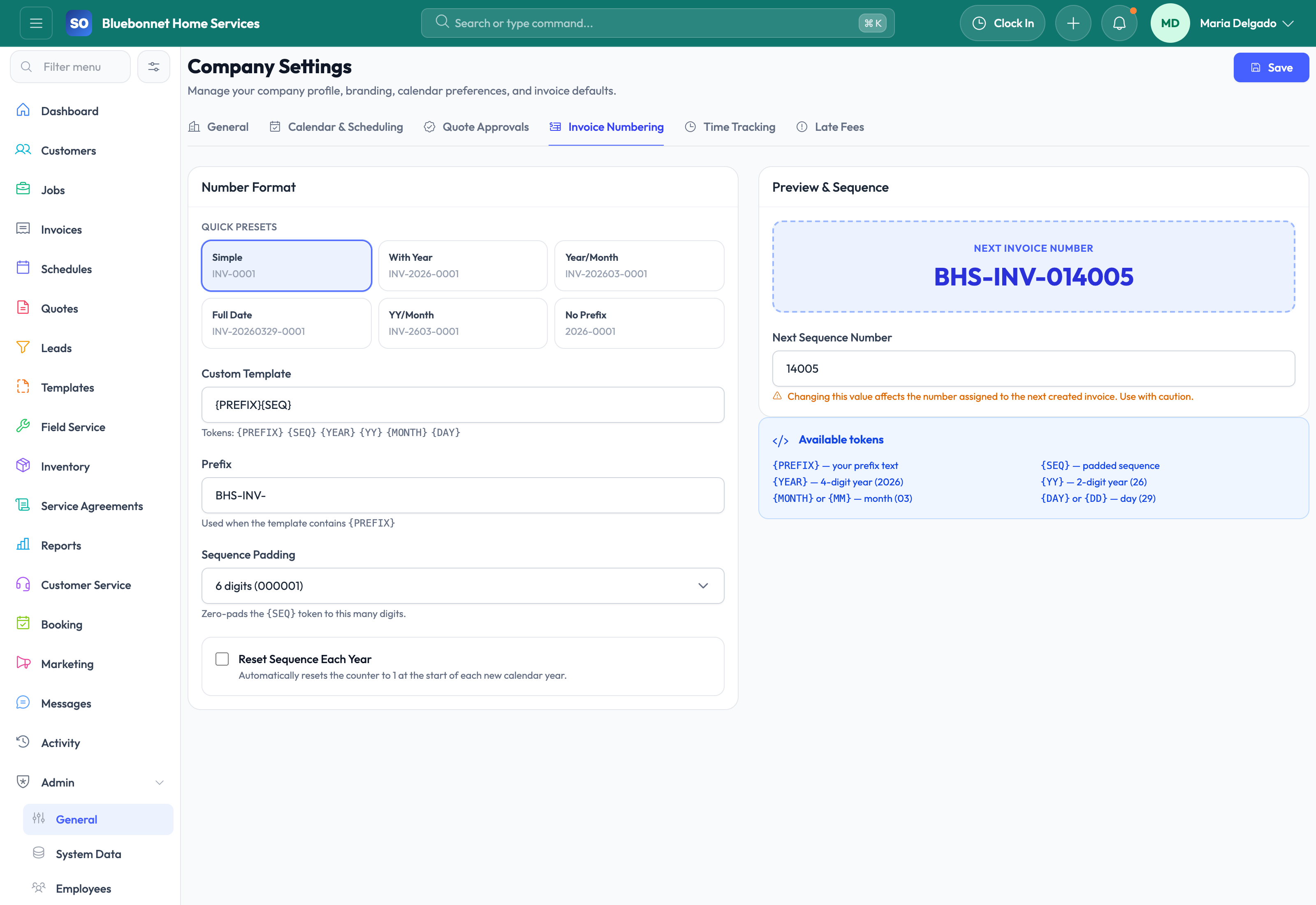The width and height of the screenshot is (1316, 905).
Task: Open the notifications bell
Action: [1119, 23]
